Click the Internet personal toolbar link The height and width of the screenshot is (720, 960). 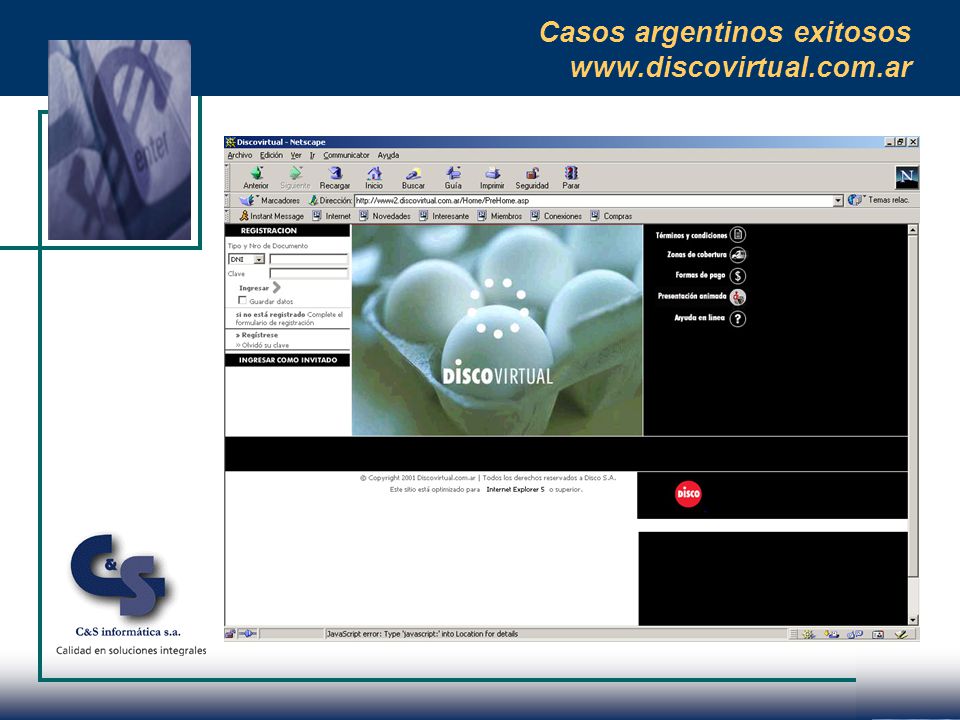point(331,216)
